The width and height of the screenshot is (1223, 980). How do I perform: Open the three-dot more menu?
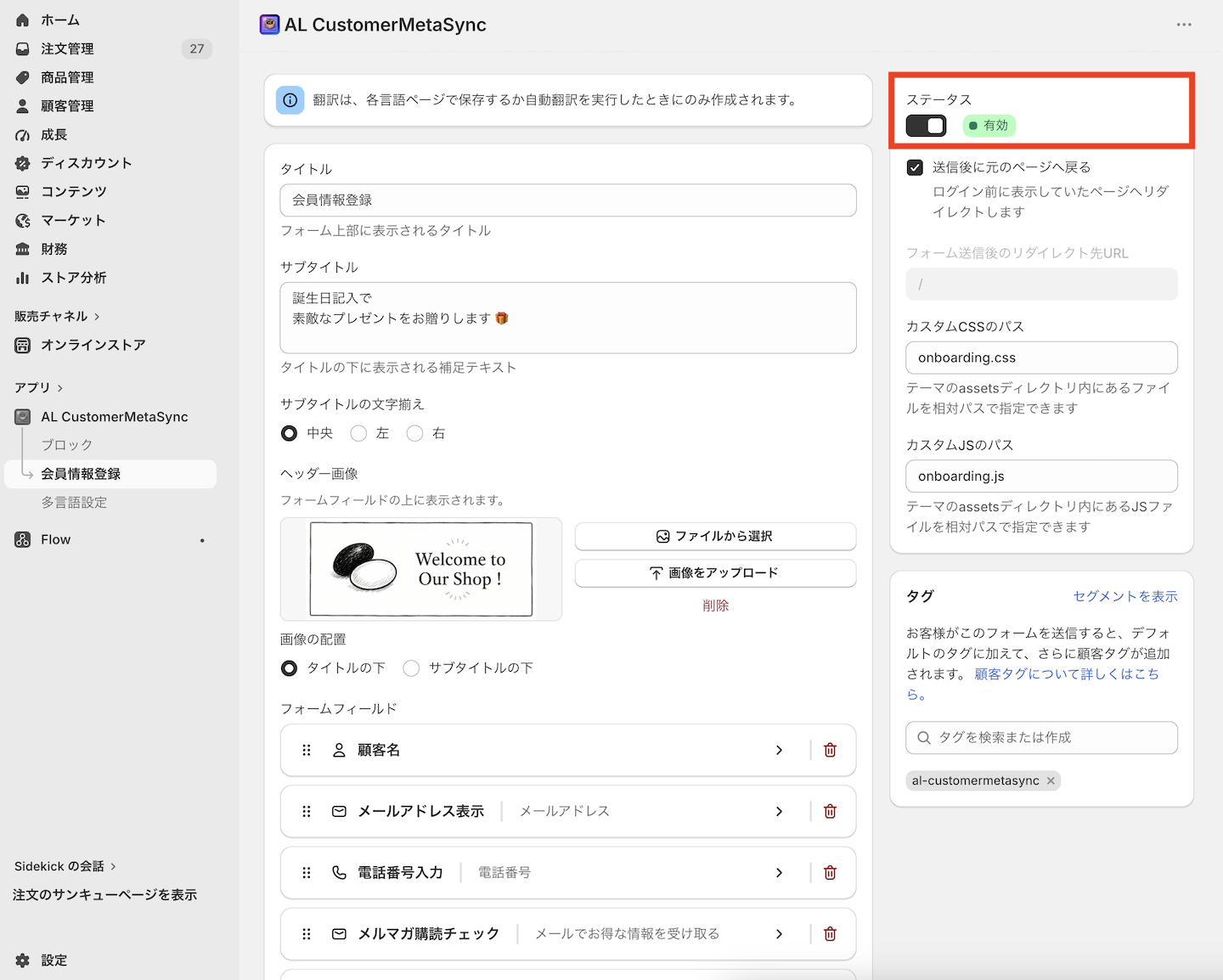(x=1184, y=25)
